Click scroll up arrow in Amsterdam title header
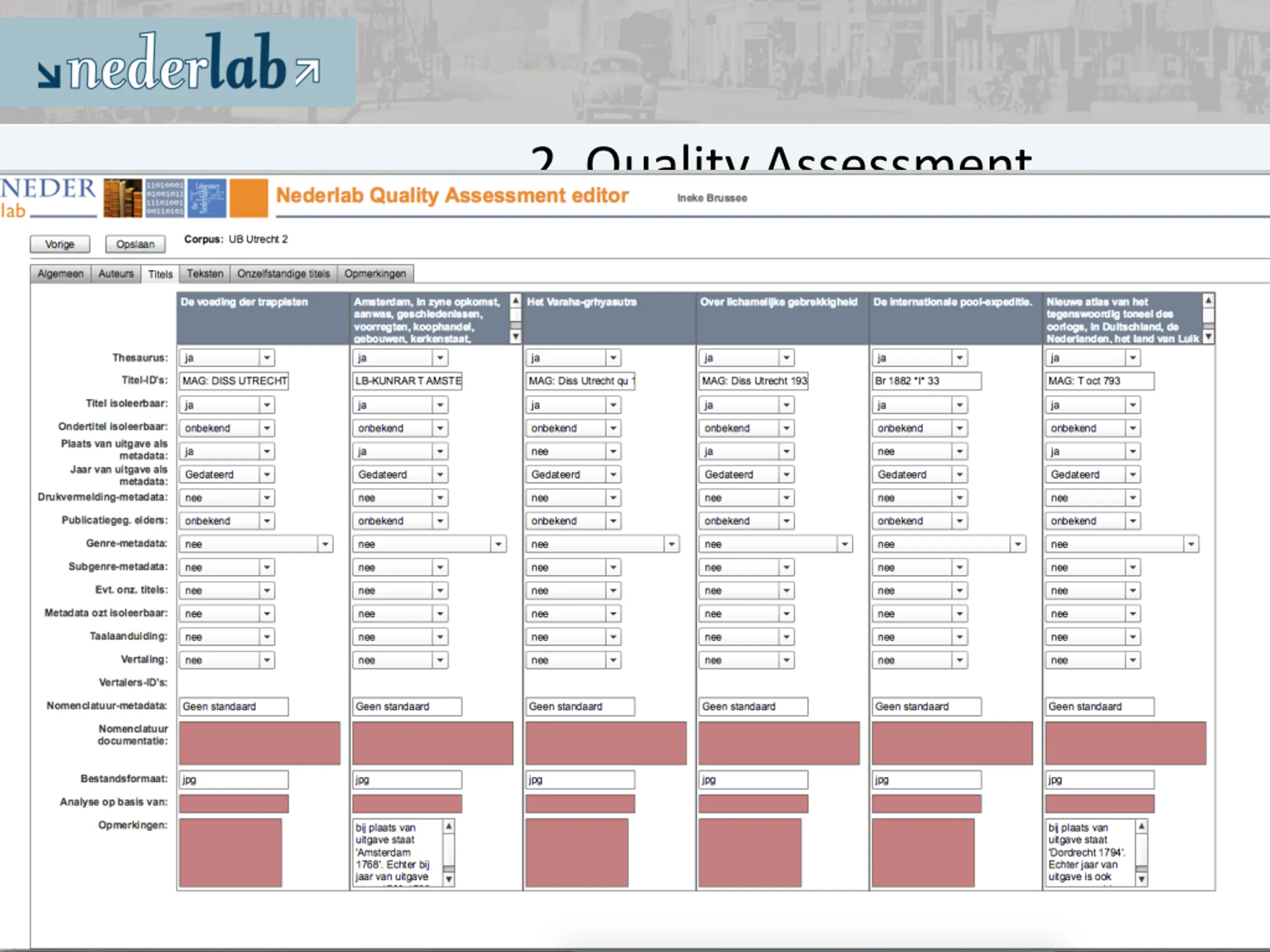This screenshot has height=952, width=1270. click(515, 300)
